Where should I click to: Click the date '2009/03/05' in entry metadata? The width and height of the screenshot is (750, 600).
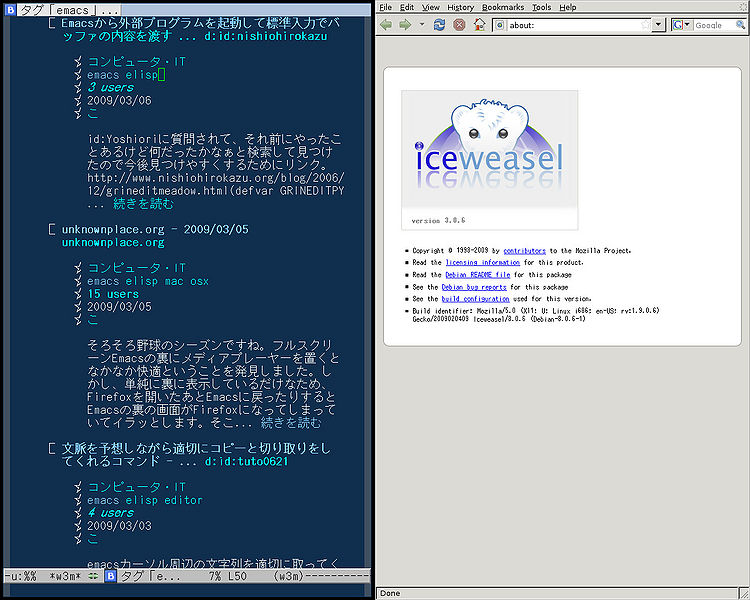pyautogui.click(x=119, y=307)
